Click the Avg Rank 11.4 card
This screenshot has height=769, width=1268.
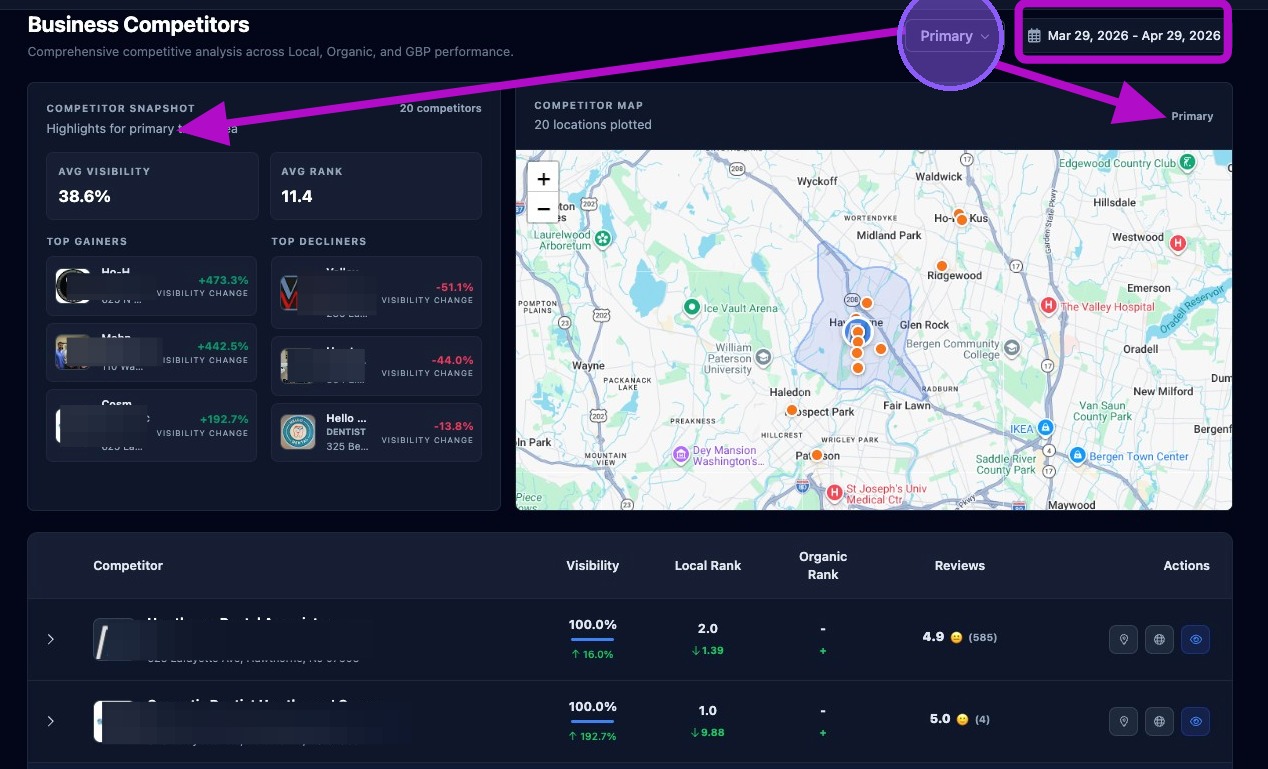click(x=376, y=186)
